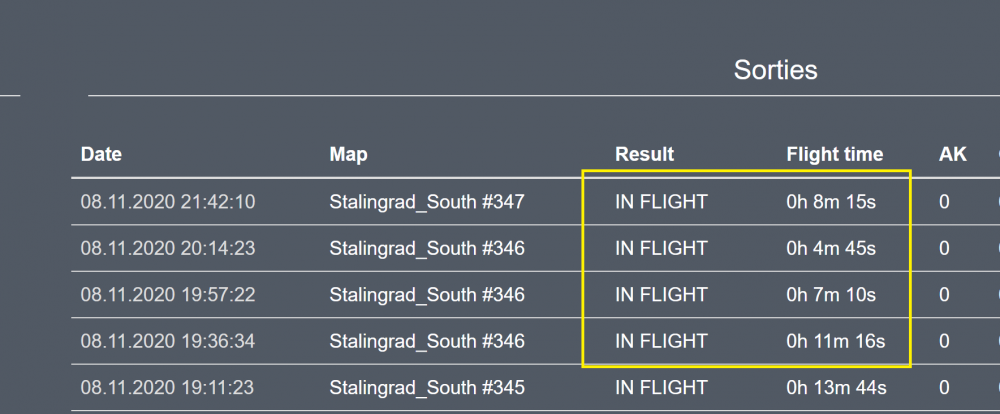Select the Stalingrad_South #347 map entry
Screen dimensions: 1000x414
point(427,202)
